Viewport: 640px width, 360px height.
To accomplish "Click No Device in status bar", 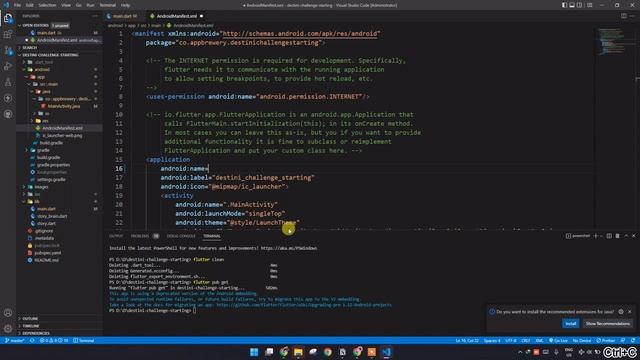I will [582, 340].
